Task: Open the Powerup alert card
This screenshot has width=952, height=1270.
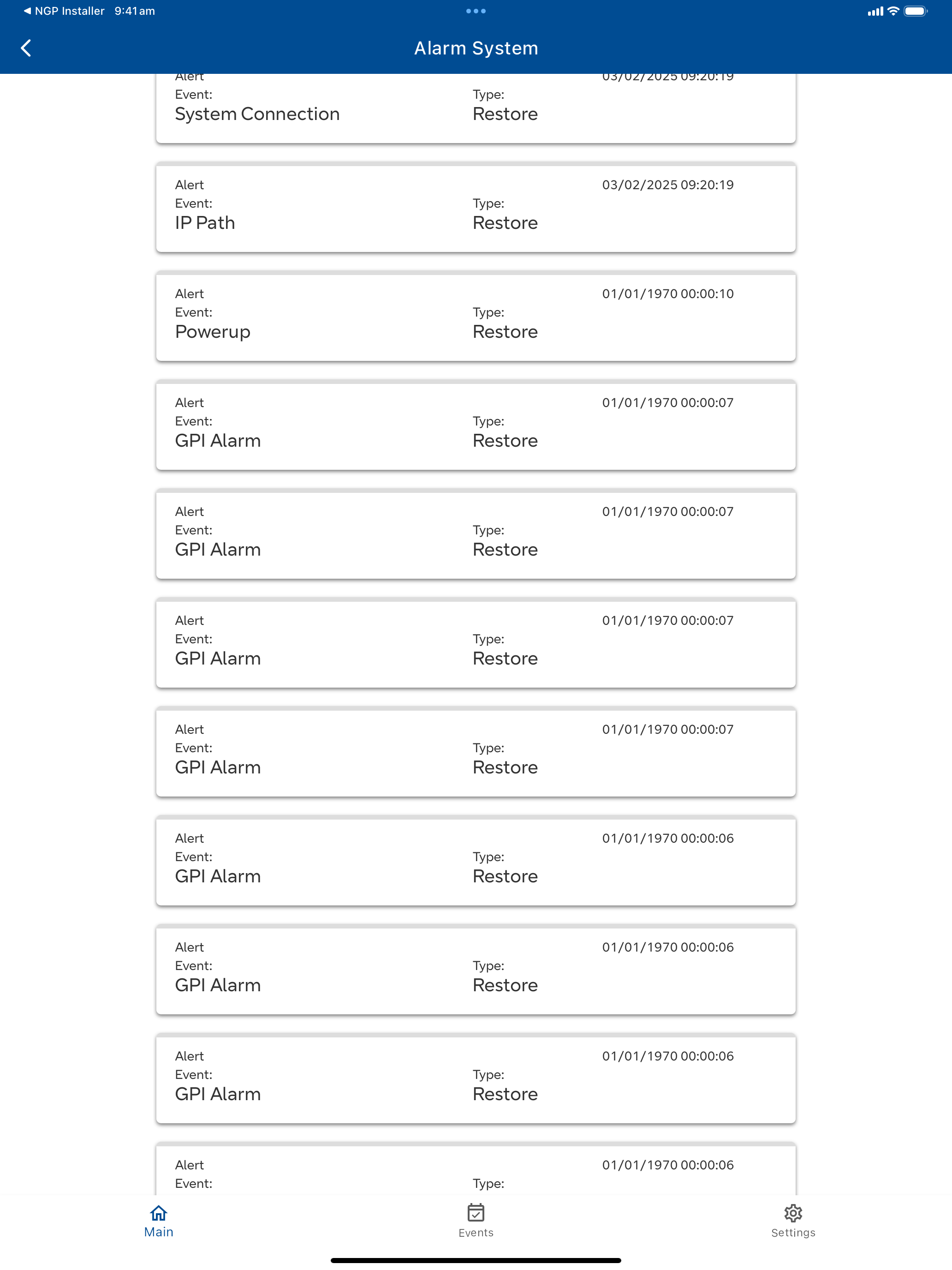Action: click(x=476, y=317)
